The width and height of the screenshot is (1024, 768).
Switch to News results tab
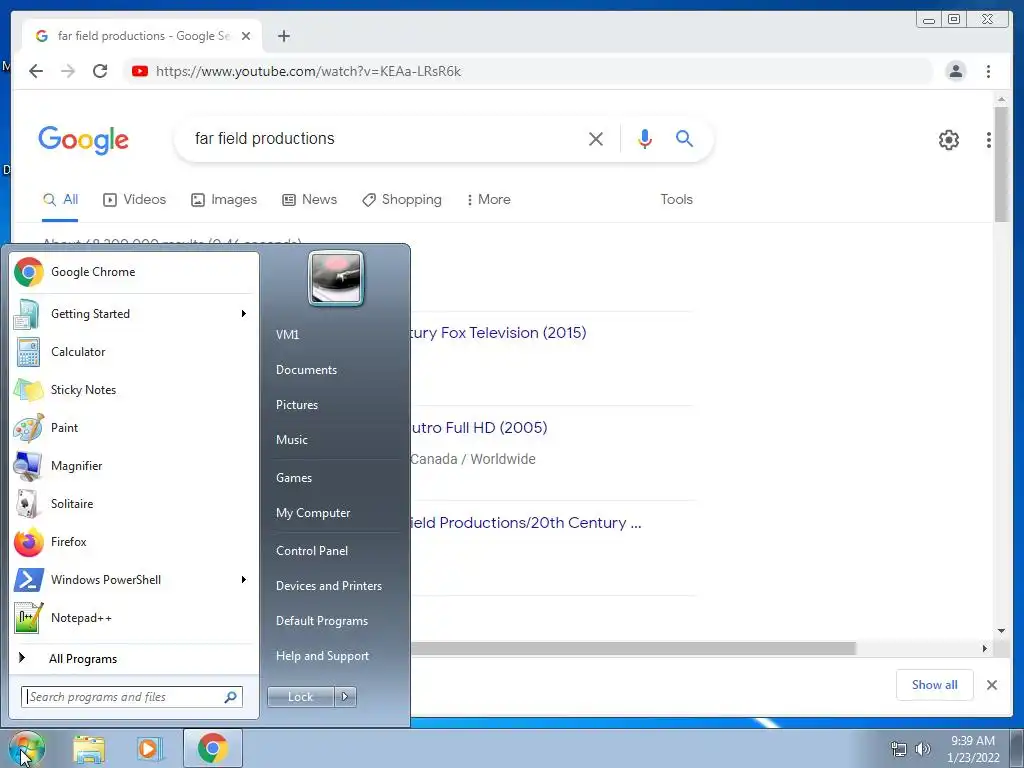(x=310, y=199)
